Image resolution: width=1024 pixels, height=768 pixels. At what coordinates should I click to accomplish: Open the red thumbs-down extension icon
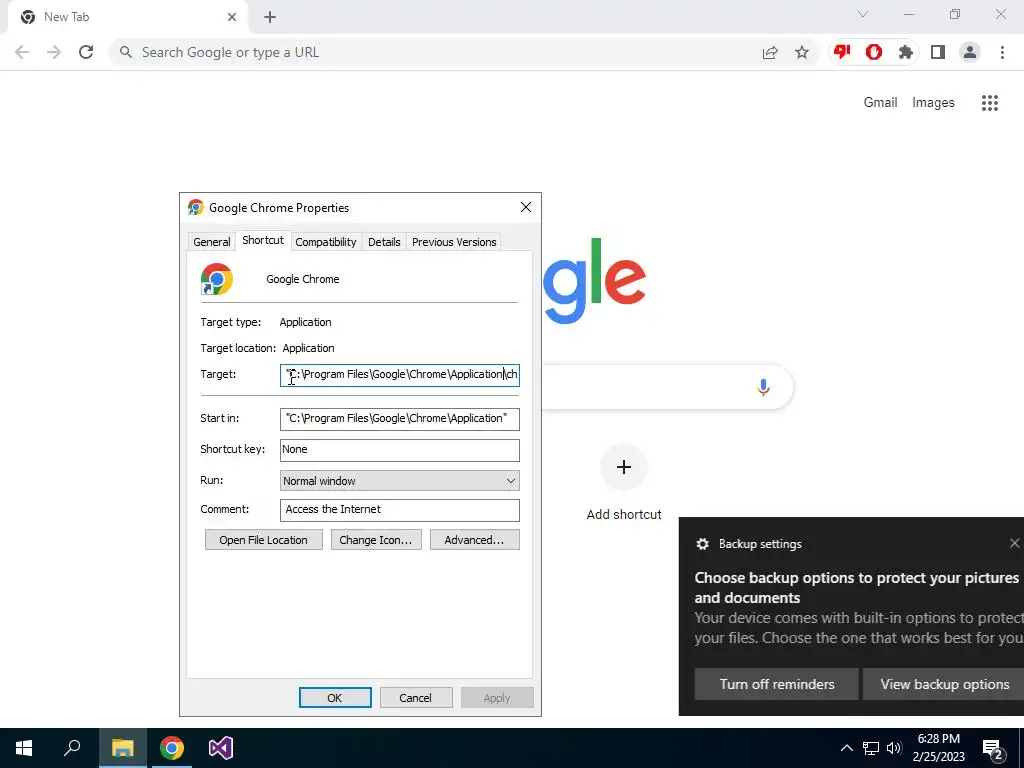coord(842,52)
